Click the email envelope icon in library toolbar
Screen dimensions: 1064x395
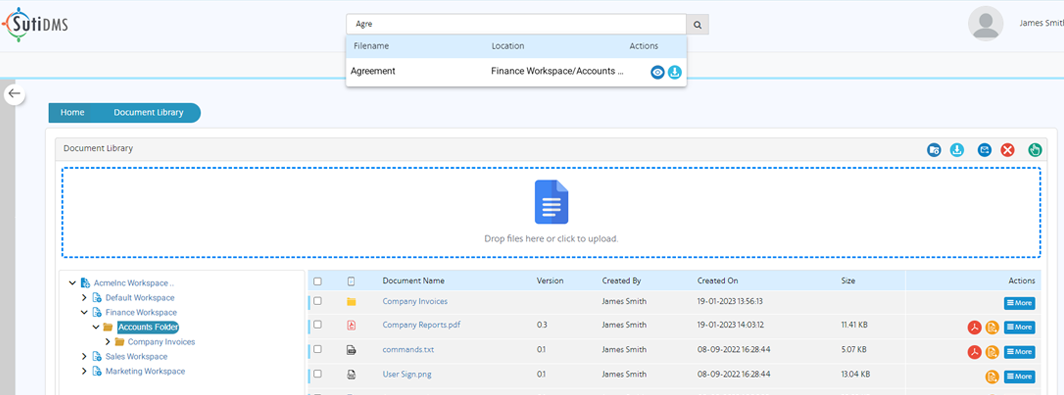tap(985, 149)
